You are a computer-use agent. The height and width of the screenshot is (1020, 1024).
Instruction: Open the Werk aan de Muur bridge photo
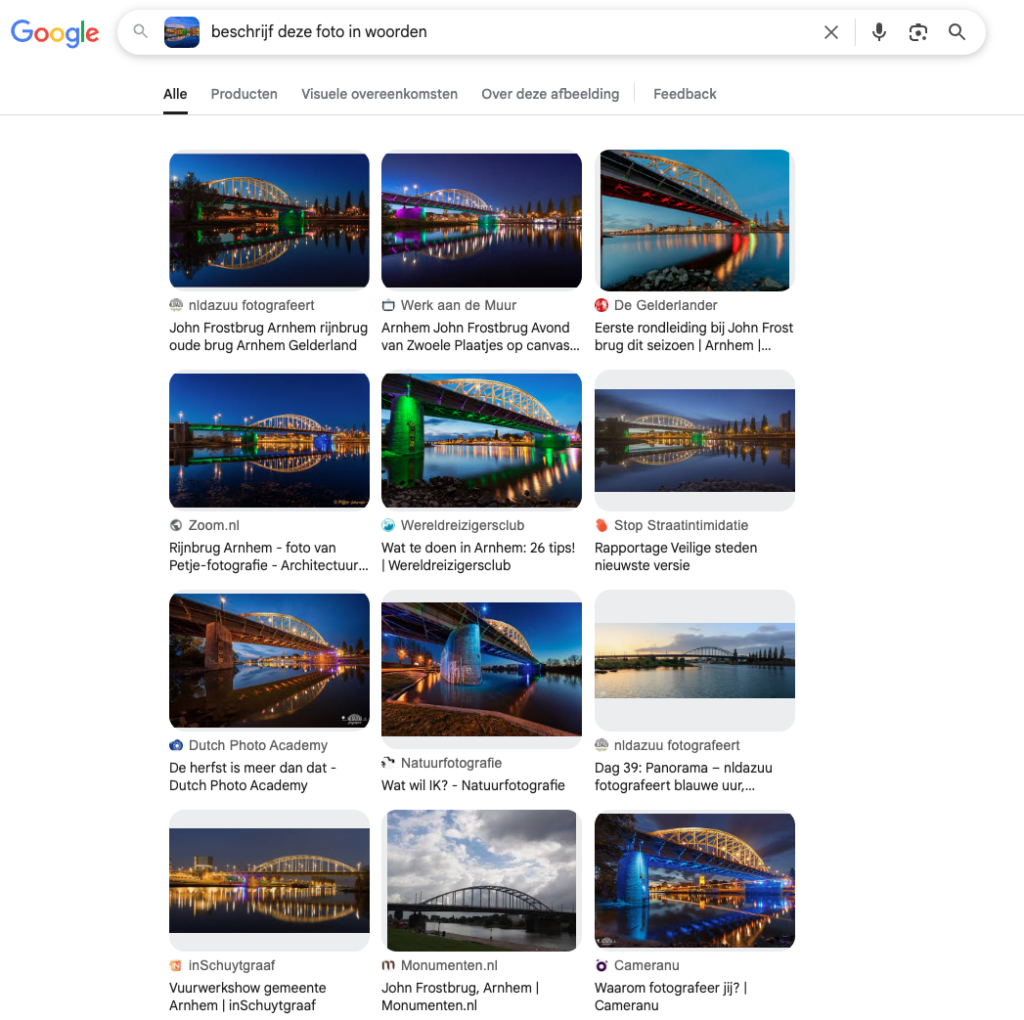(x=481, y=220)
